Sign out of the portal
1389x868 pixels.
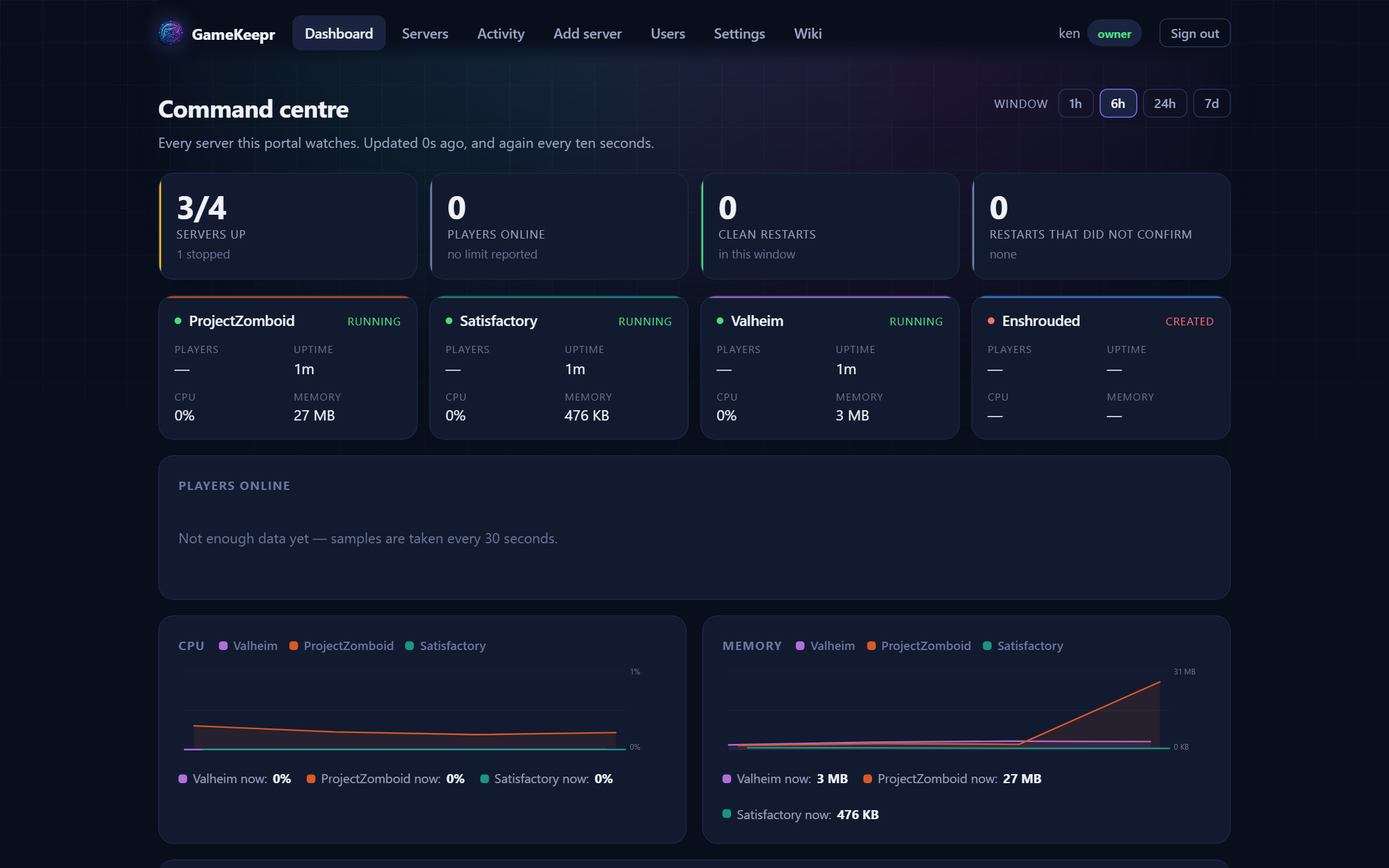(1195, 33)
